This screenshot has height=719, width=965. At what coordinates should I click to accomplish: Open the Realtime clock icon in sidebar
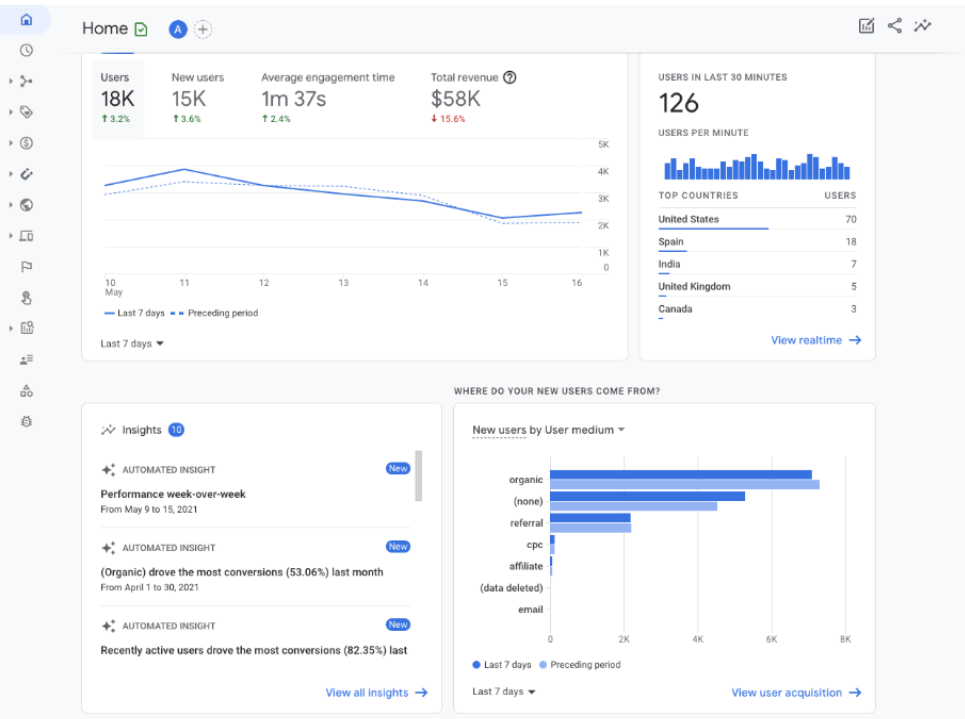(26, 50)
